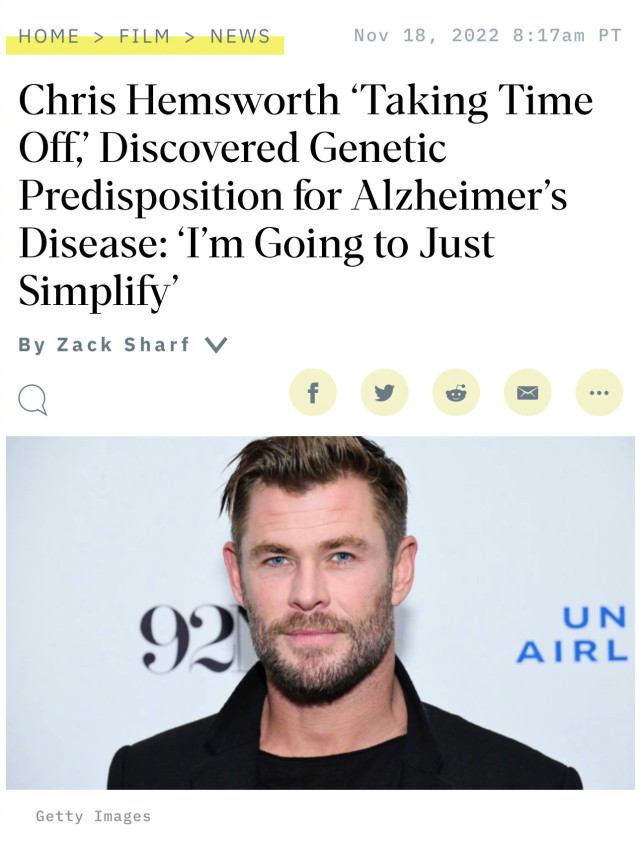The width and height of the screenshot is (641, 841).
Task: Click the black 92 logo in the photo
Action: click(187, 639)
